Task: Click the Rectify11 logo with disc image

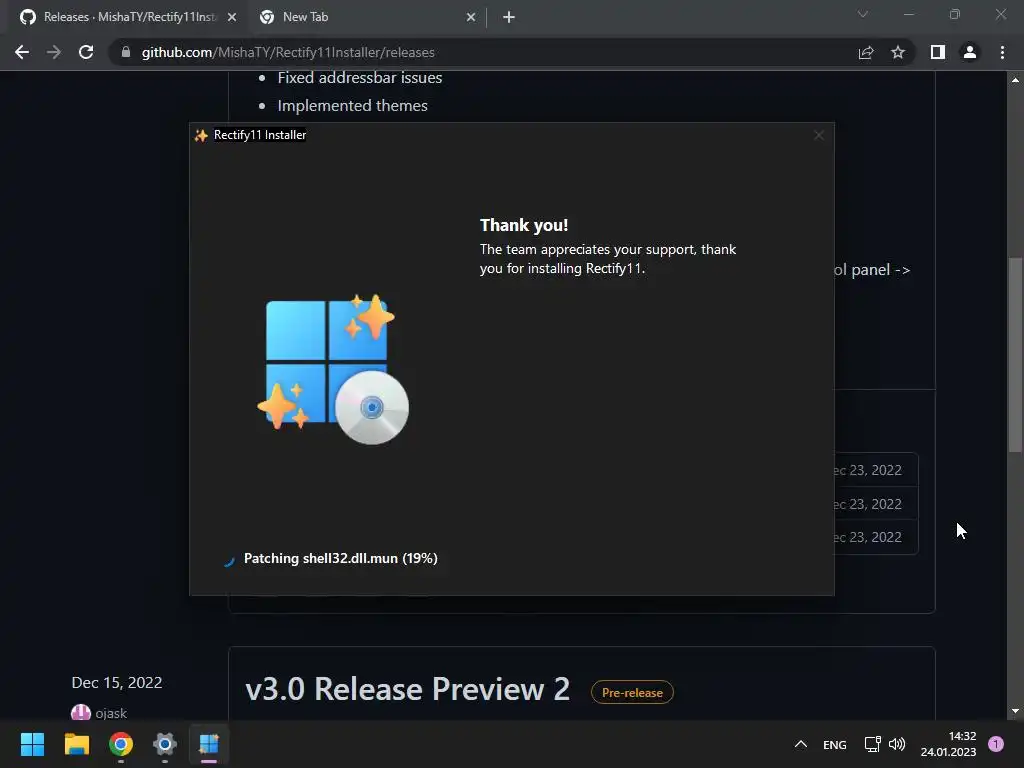Action: tap(333, 370)
